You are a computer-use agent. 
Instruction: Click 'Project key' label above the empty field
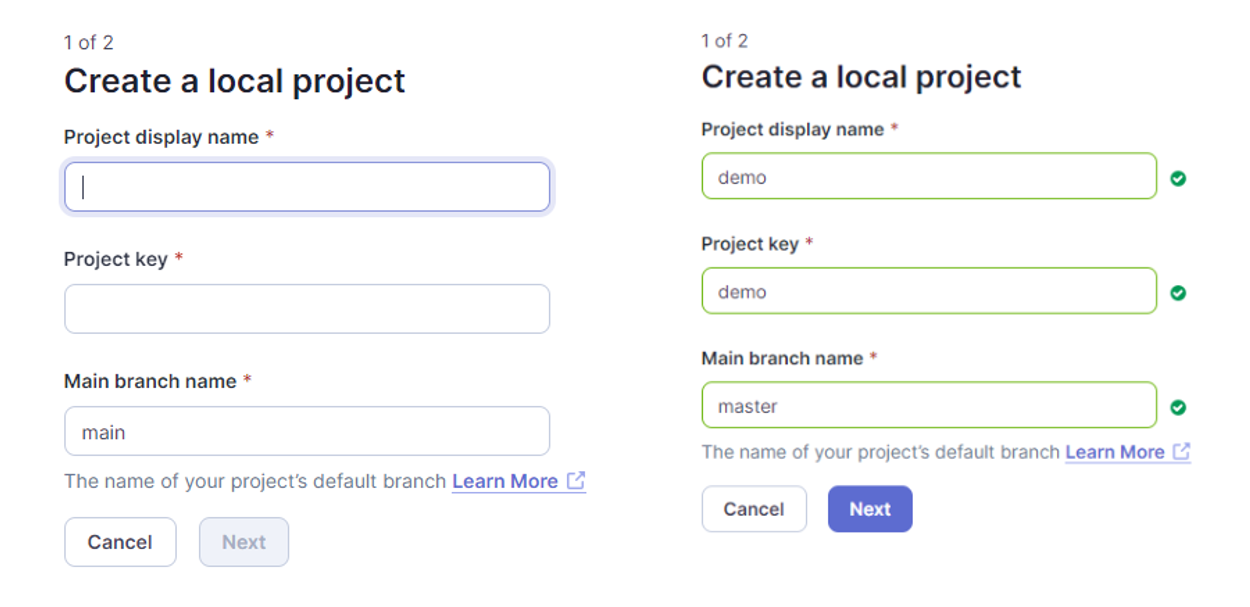point(116,259)
